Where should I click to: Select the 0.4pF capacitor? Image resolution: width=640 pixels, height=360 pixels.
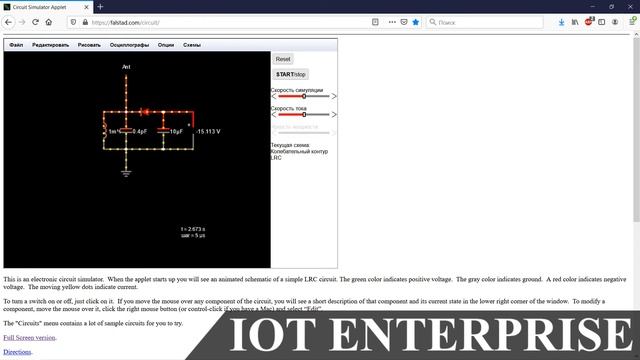tap(126, 131)
